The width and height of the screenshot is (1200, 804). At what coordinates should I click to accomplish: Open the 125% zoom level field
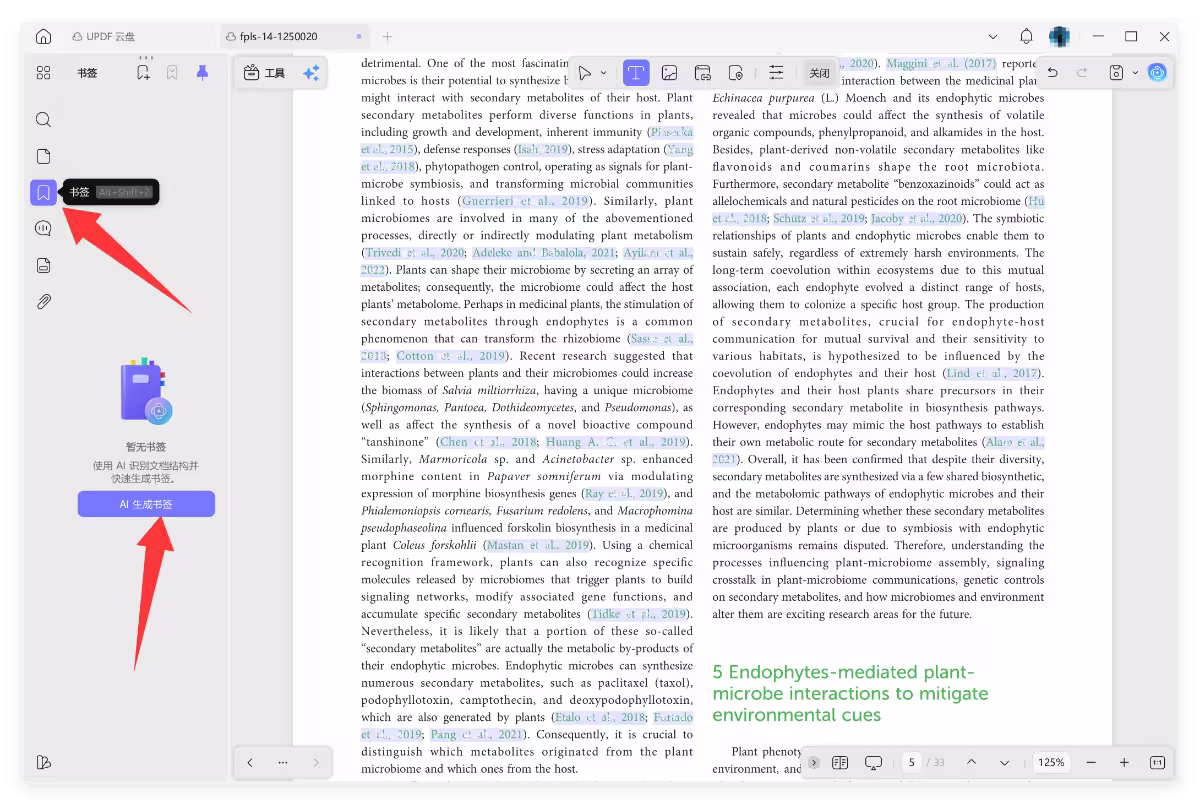1051,762
